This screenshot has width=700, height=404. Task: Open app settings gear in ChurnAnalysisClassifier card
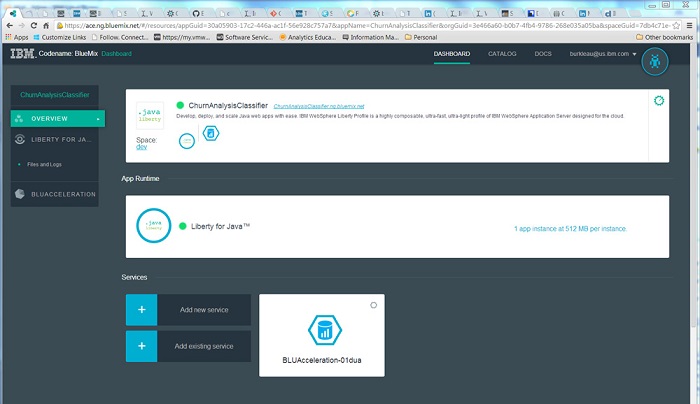[x=658, y=101]
